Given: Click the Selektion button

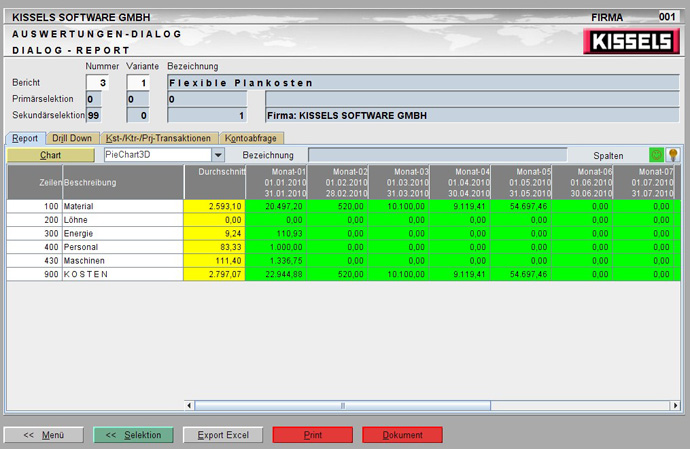Looking at the screenshot, I should pyautogui.click(x=133, y=435).
